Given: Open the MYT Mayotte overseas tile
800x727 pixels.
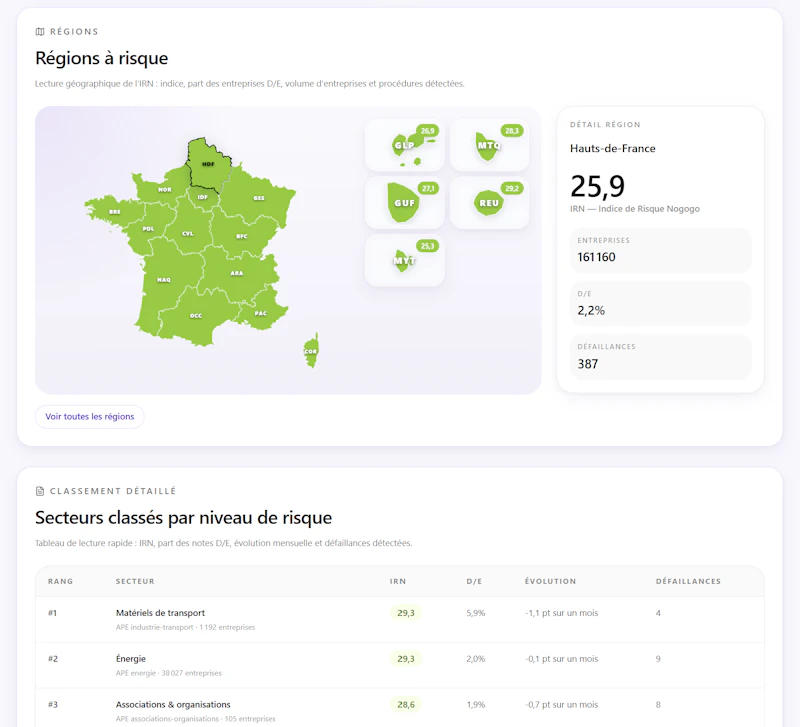Looking at the screenshot, I should [x=405, y=260].
